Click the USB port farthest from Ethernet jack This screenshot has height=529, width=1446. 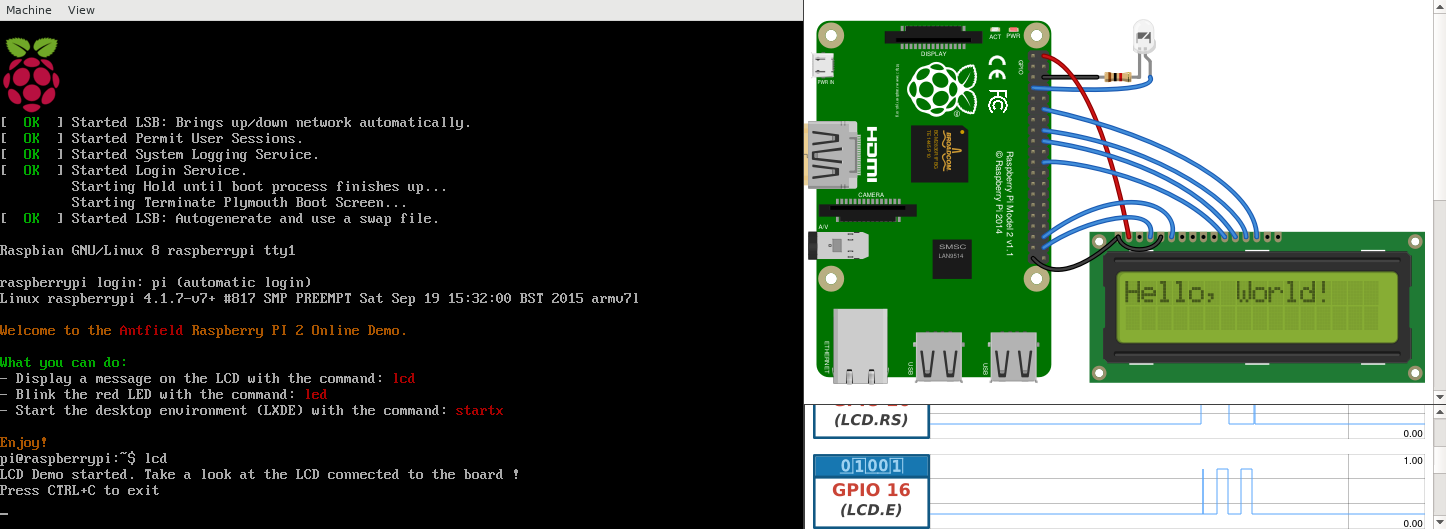1013,357
